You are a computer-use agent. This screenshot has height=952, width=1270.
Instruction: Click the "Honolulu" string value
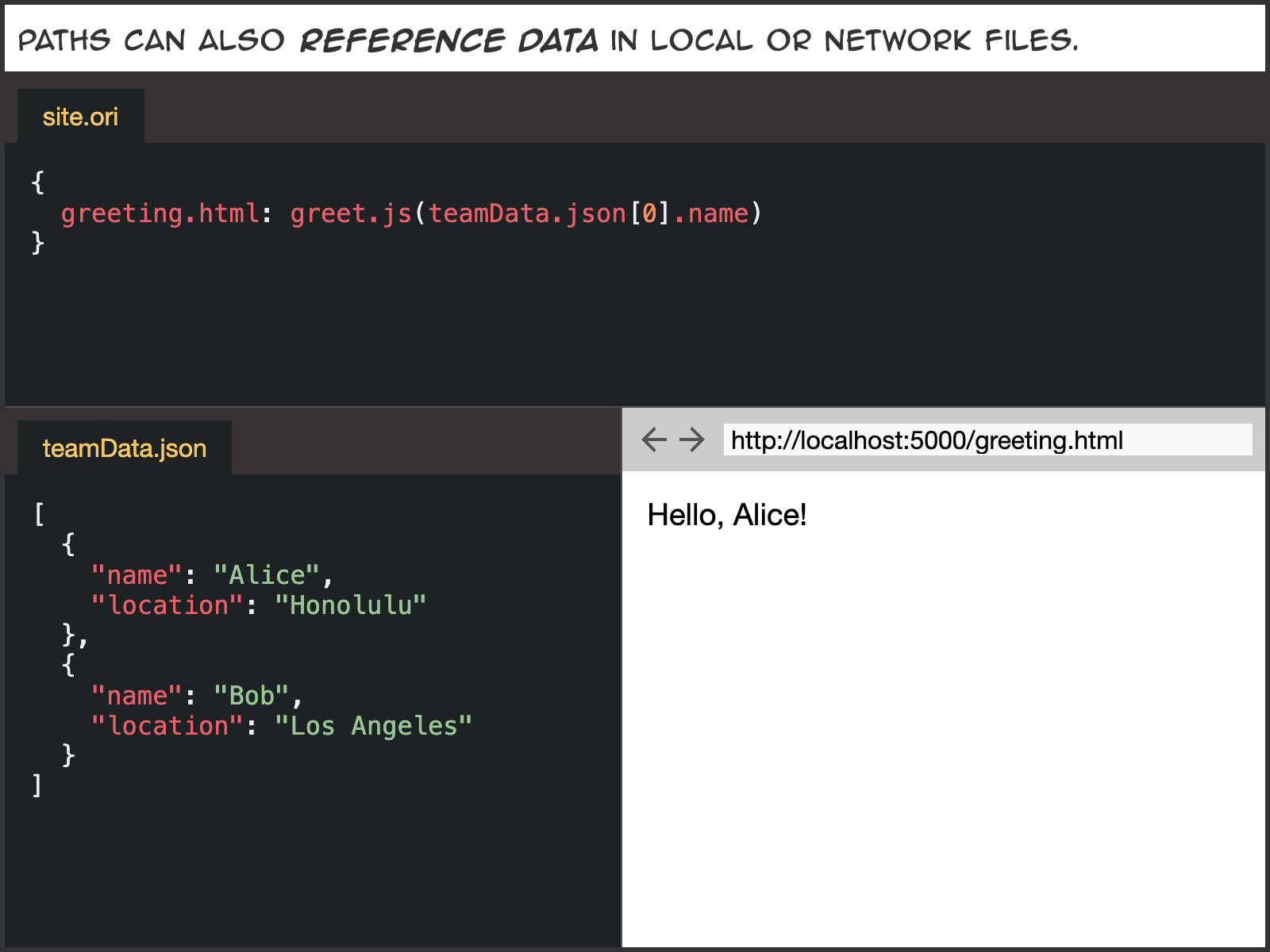pyautogui.click(x=350, y=605)
